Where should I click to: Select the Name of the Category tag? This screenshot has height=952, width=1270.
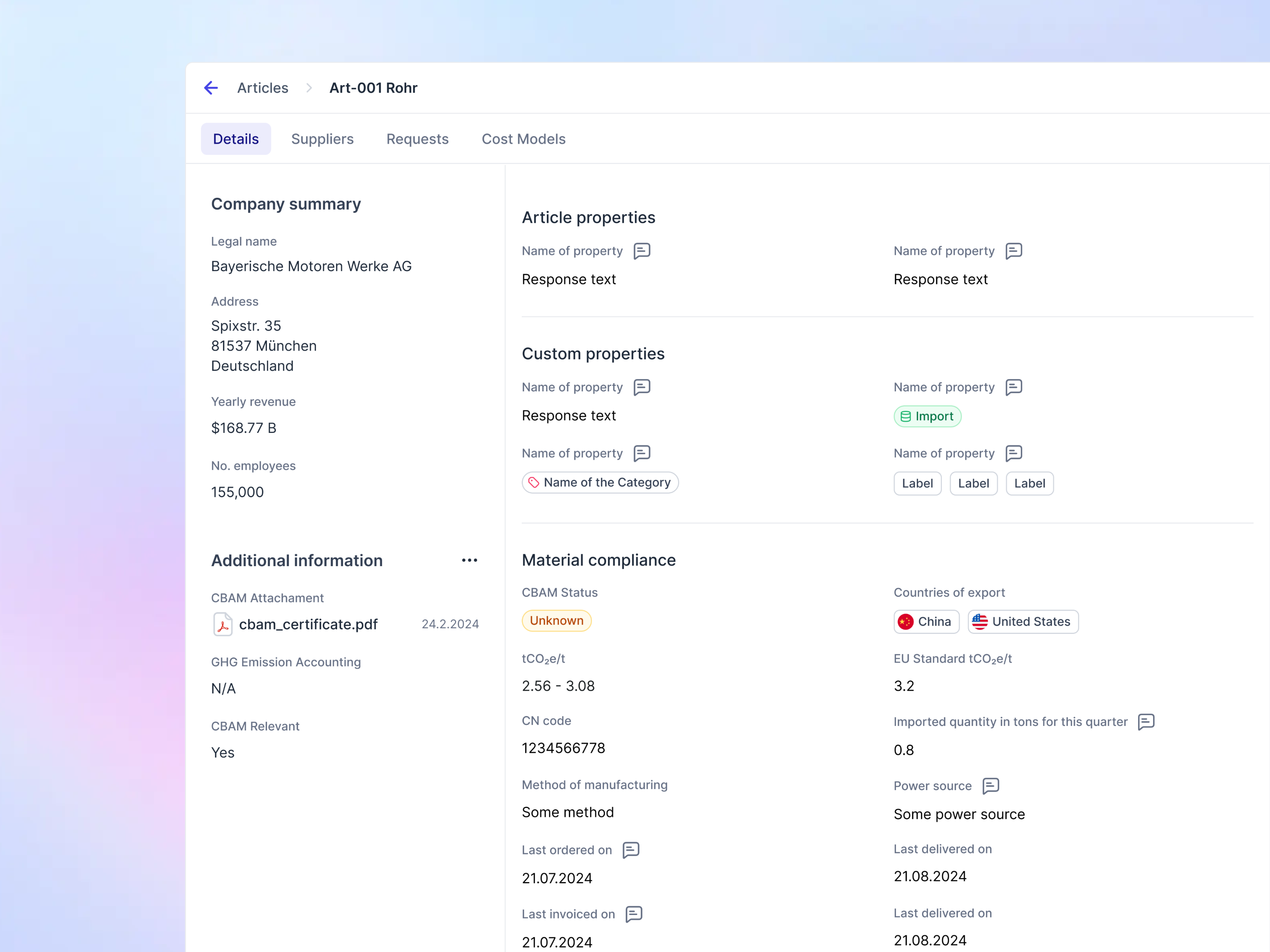600,483
